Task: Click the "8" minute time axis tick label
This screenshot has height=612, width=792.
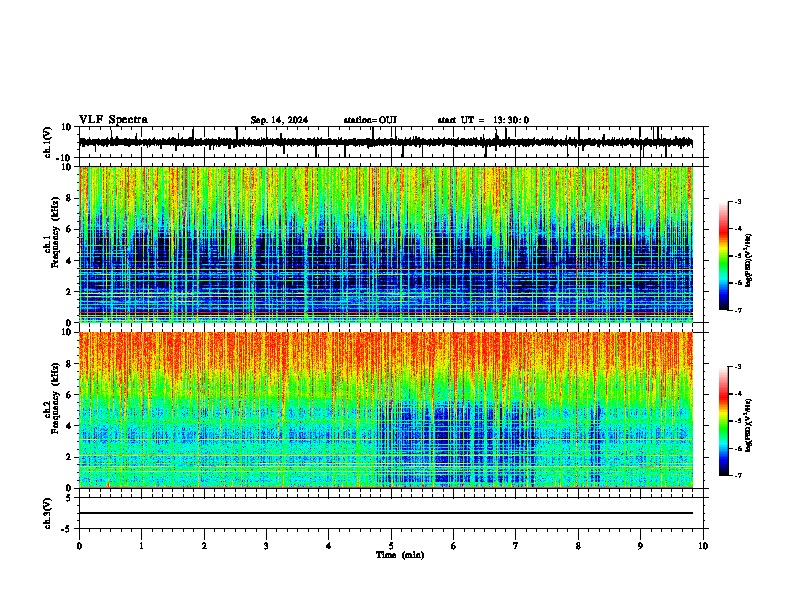Action: (578, 546)
